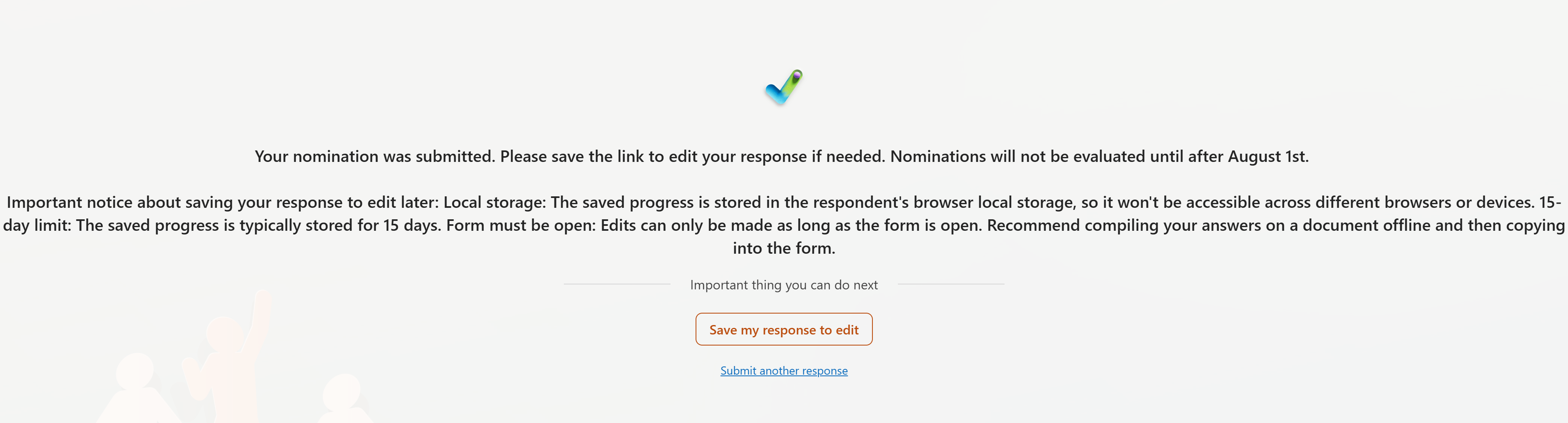Click the Save my response to edit button

783,329
